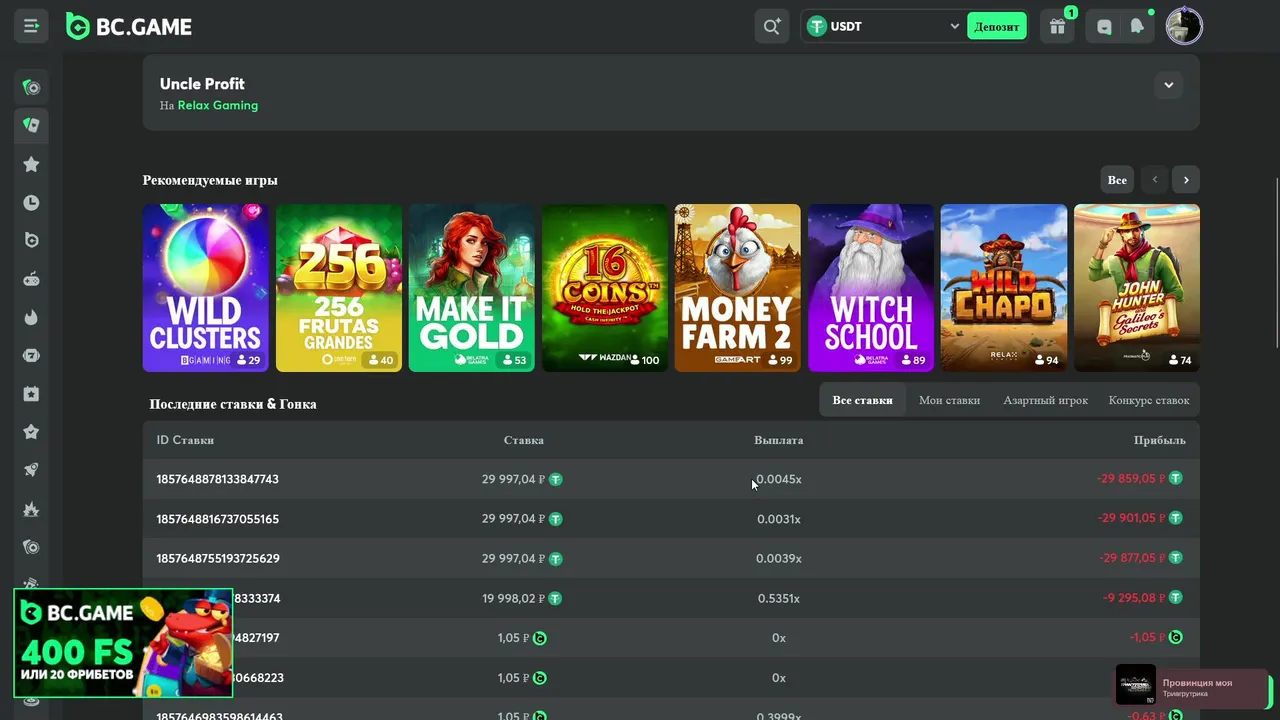Open the flame hot games sidebar icon

[31, 317]
